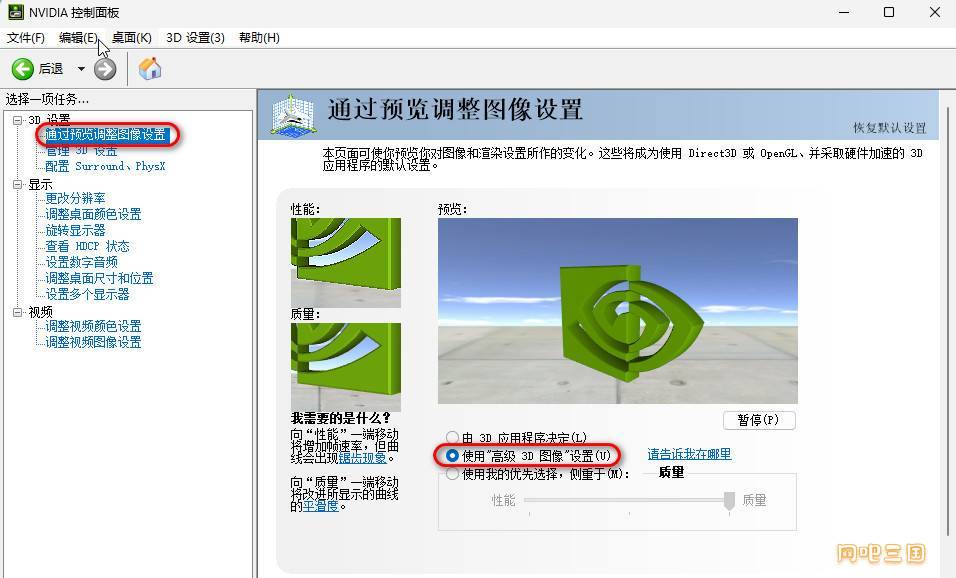This screenshot has height=578, width=956.
Task: Open the Back history dropdown arrow
Action: [81, 69]
